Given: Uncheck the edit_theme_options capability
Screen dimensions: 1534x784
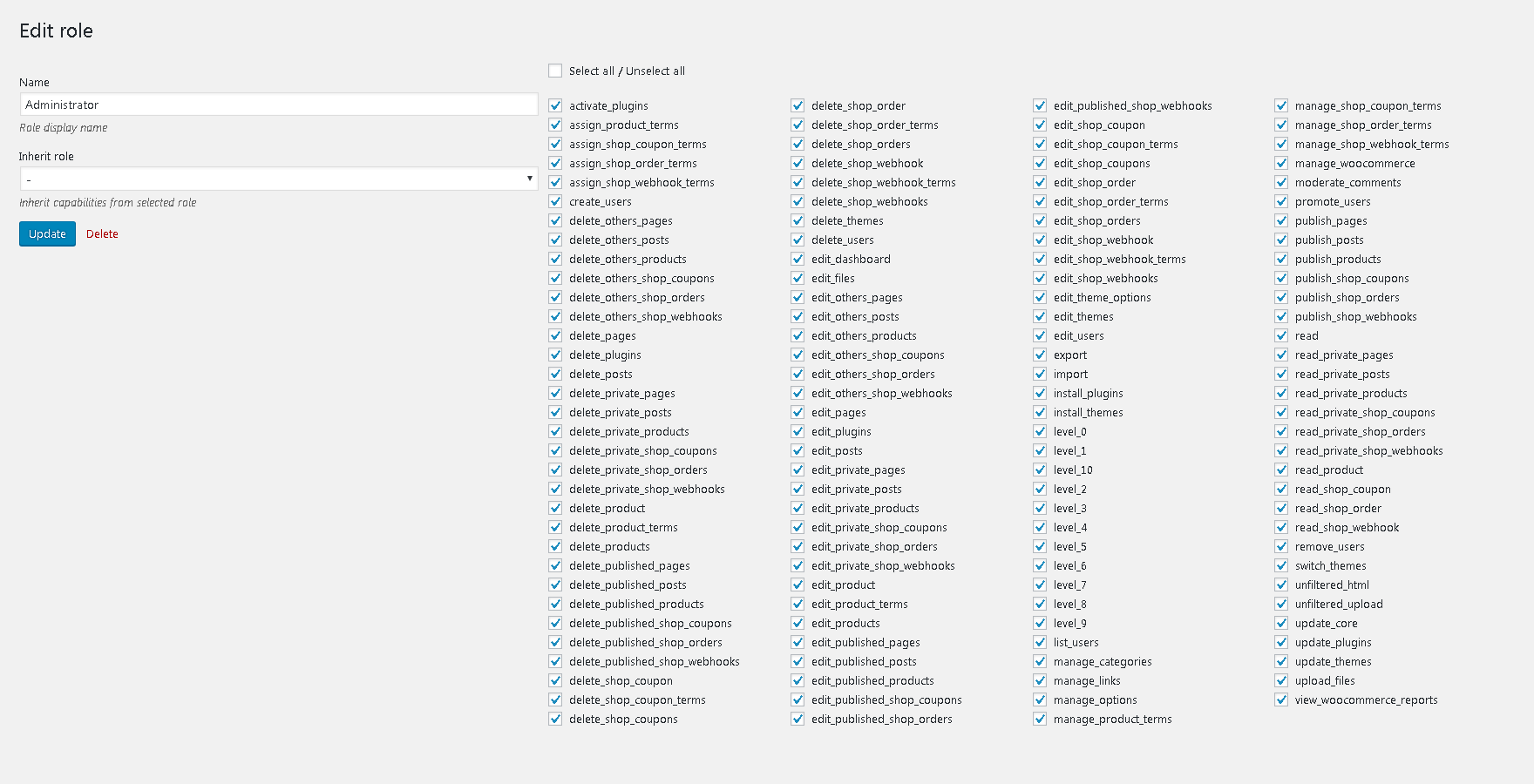Looking at the screenshot, I should (x=1040, y=297).
